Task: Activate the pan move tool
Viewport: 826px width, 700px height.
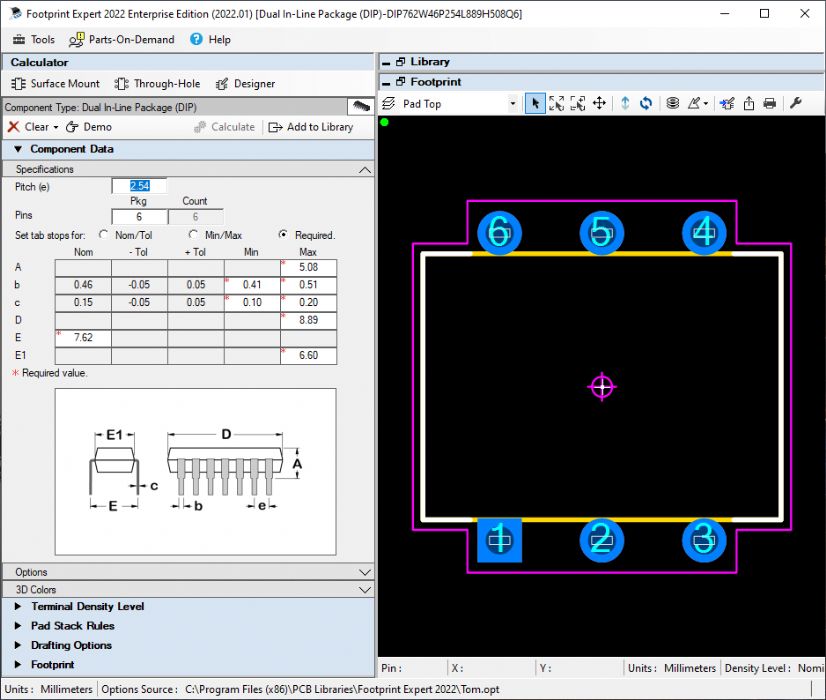Action: coord(599,103)
